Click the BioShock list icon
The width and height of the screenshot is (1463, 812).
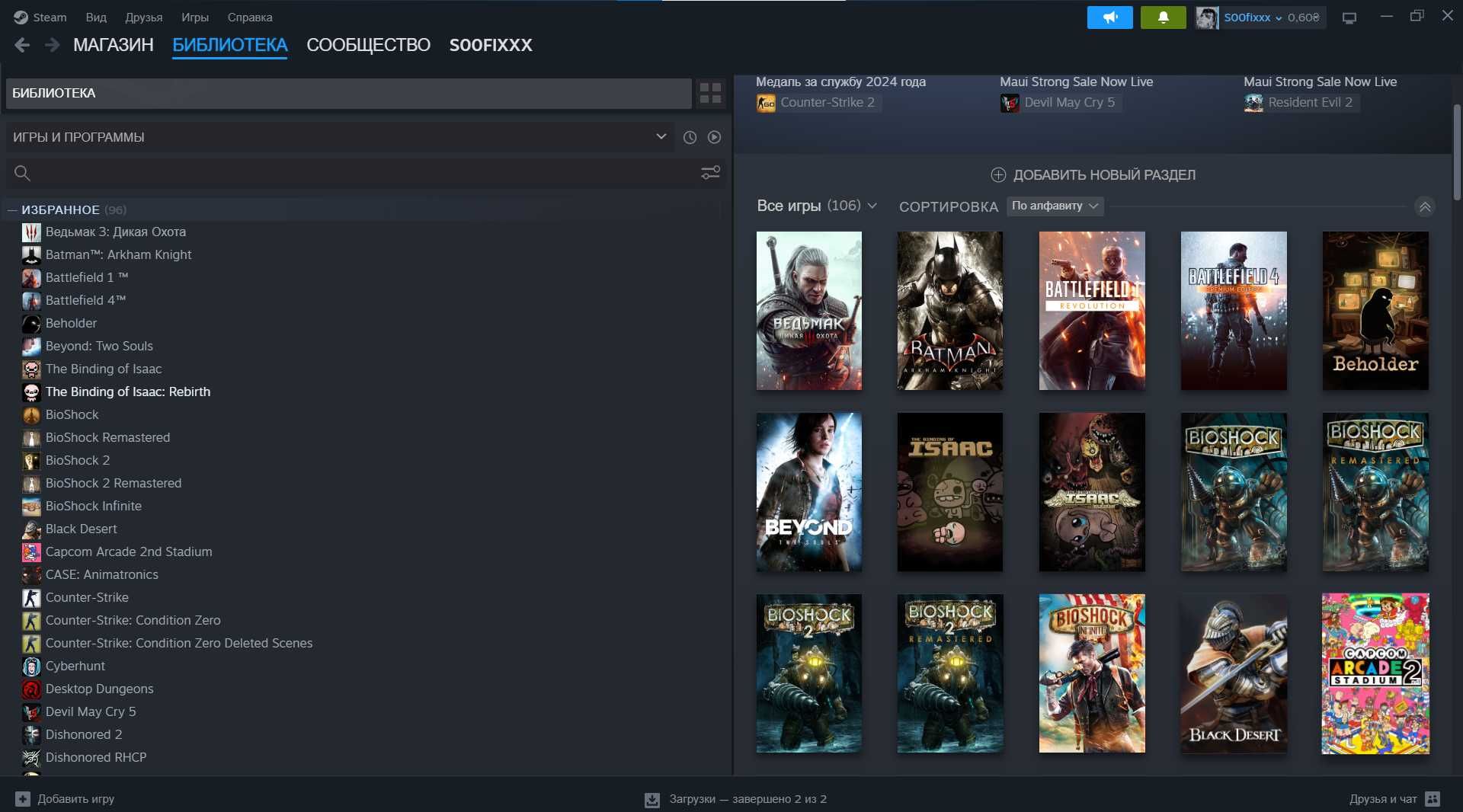coord(31,415)
